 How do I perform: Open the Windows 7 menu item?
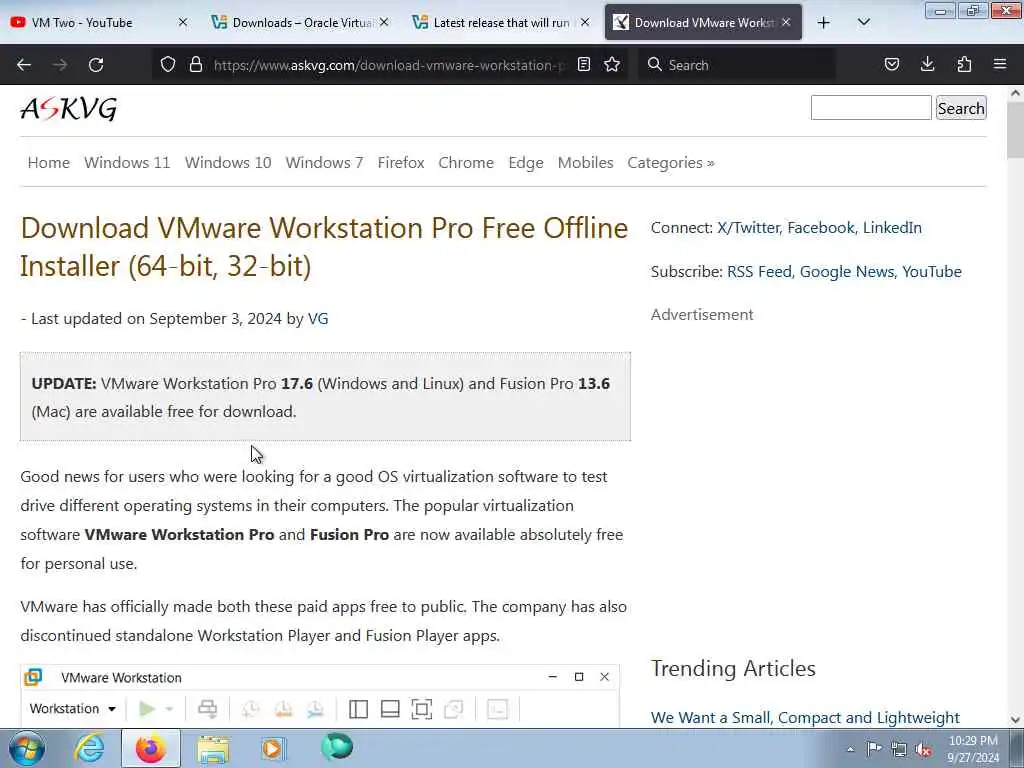(324, 163)
